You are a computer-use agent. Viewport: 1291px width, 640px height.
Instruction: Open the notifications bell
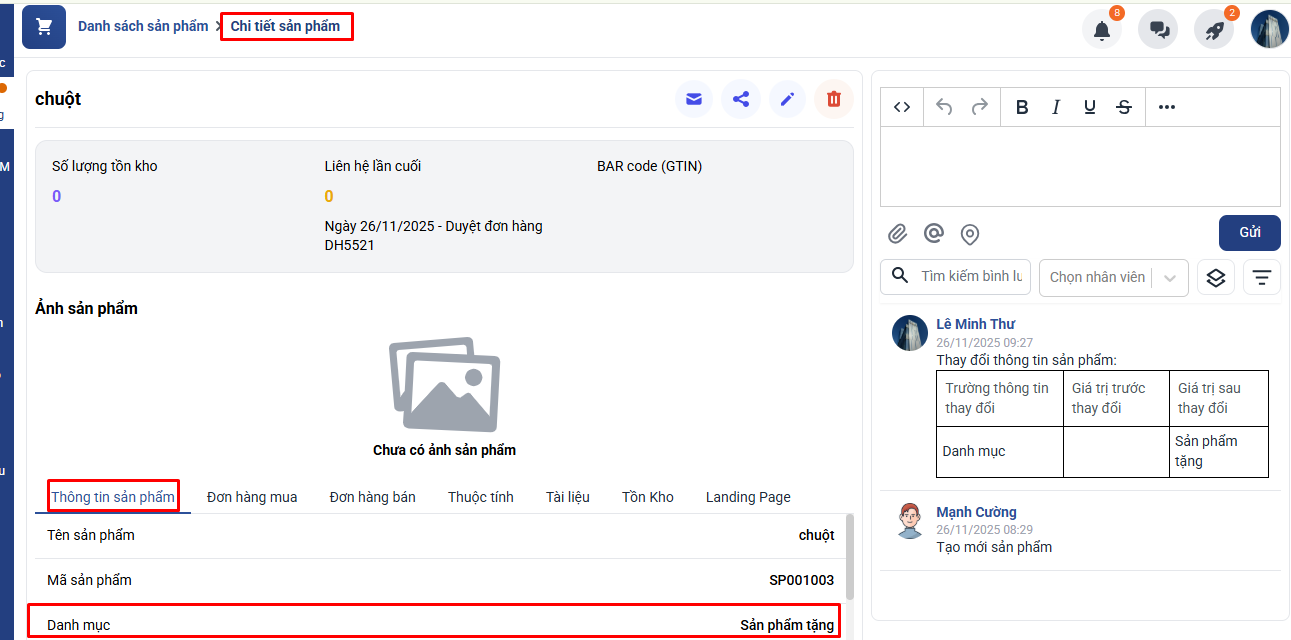click(1102, 30)
